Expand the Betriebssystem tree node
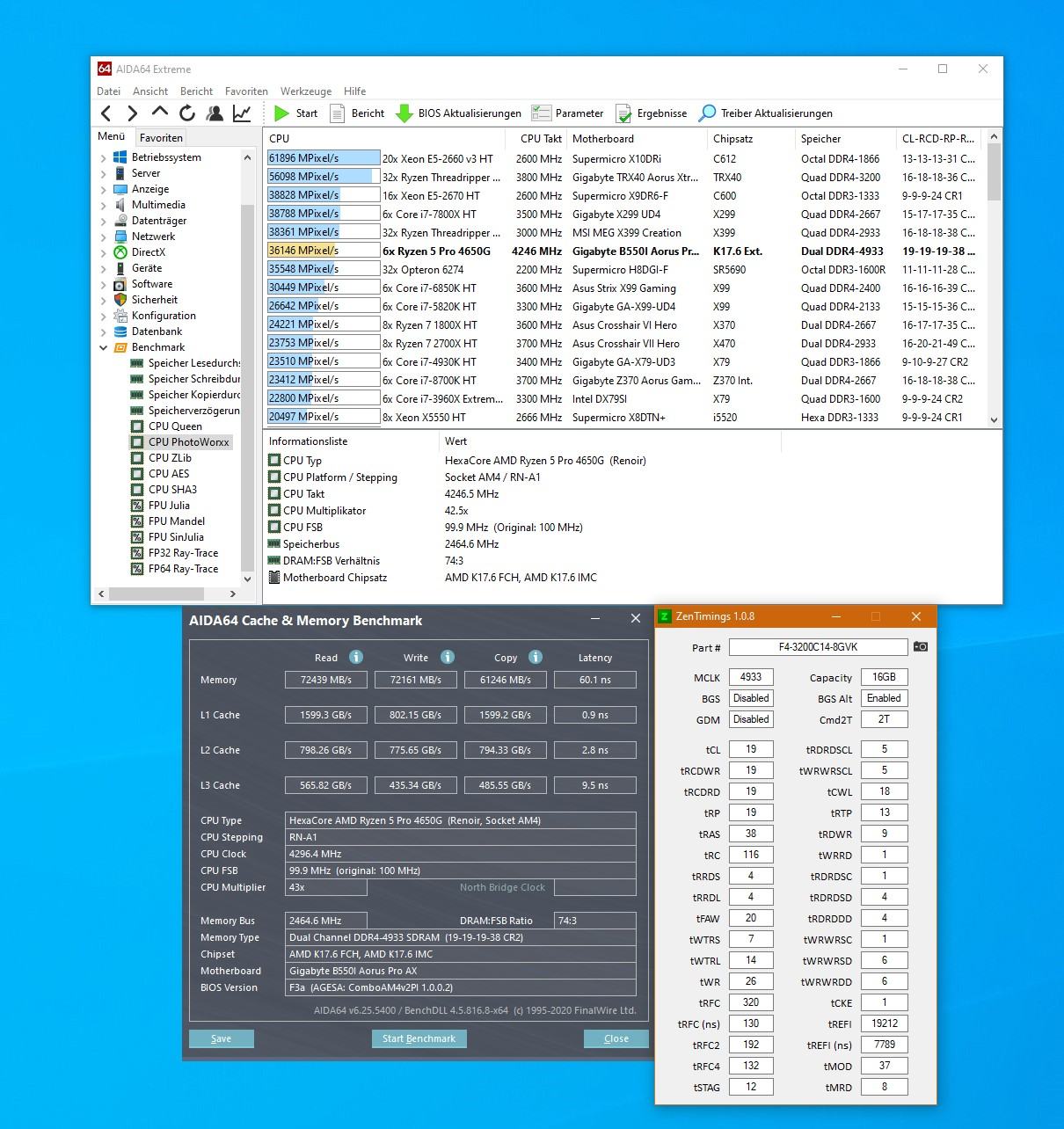This screenshot has width=1064, height=1129. (x=103, y=158)
